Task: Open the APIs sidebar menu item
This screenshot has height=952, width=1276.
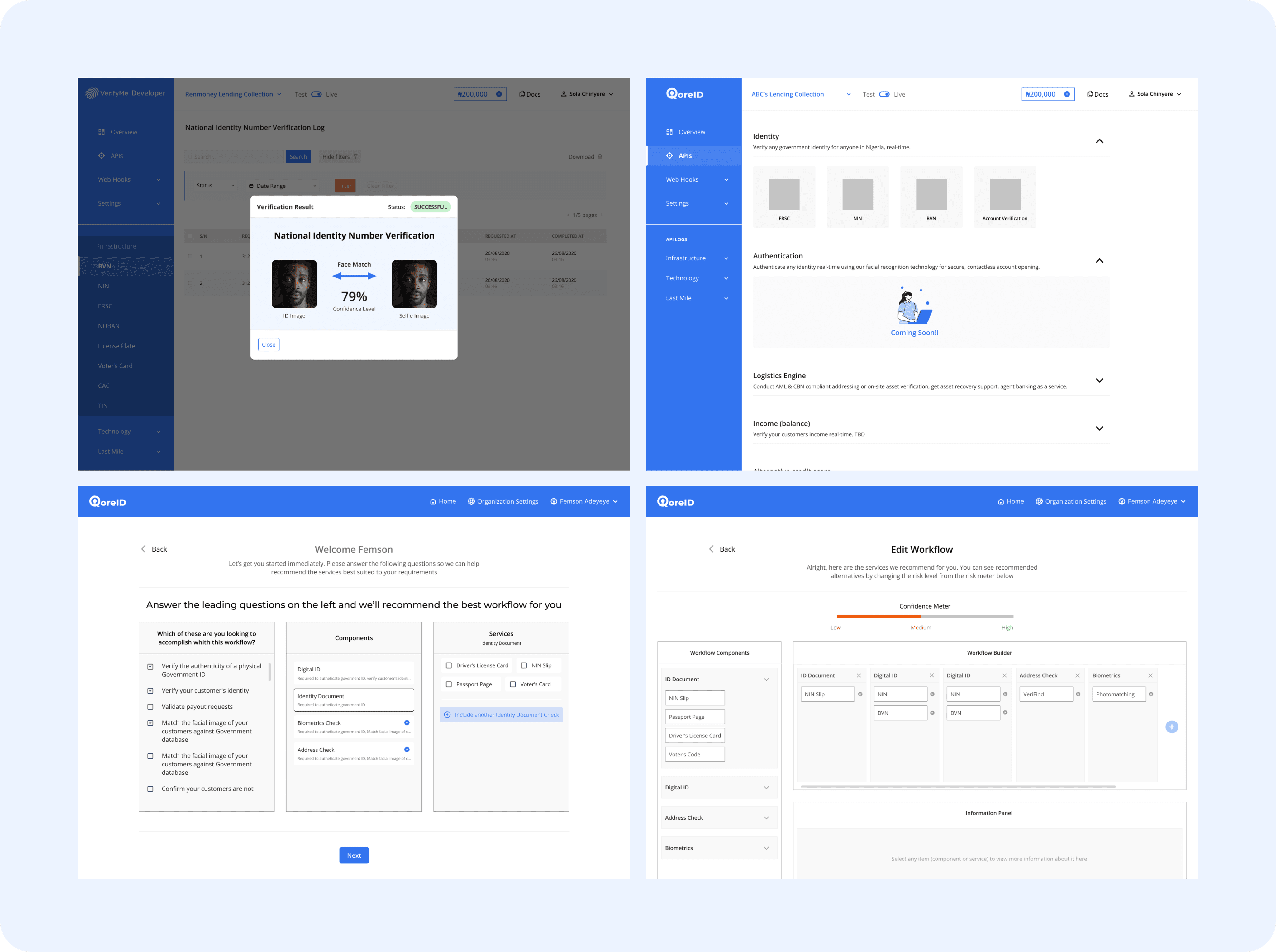Action: [685, 156]
